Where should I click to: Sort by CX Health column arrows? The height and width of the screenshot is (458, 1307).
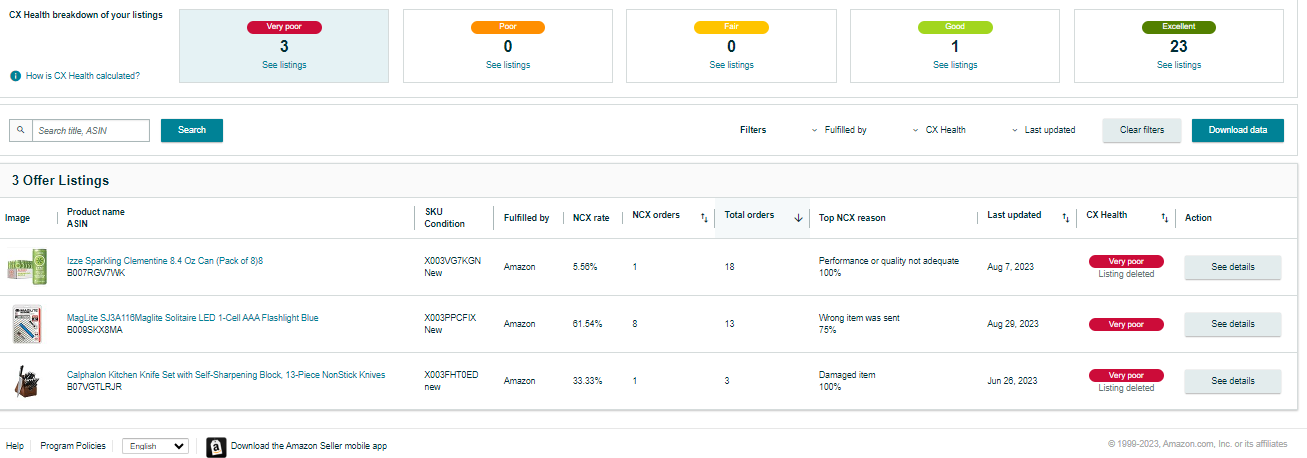pyautogui.click(x=1164, y=217)
